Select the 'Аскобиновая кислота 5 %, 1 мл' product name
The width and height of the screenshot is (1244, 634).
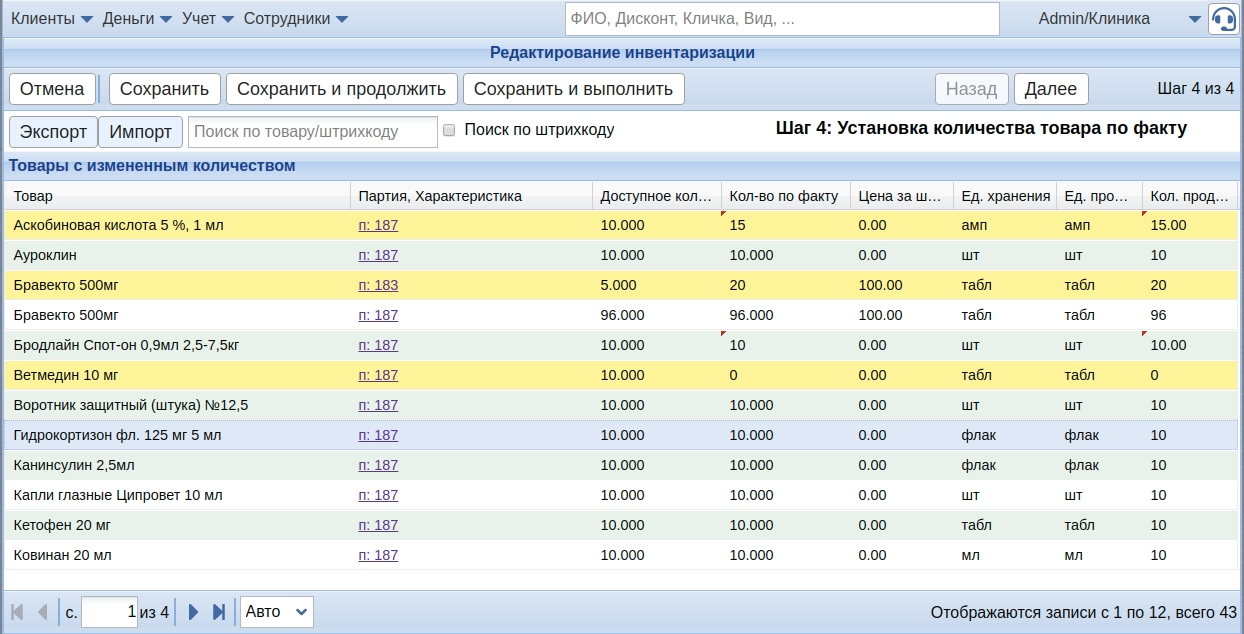click(x=119, y=225)
